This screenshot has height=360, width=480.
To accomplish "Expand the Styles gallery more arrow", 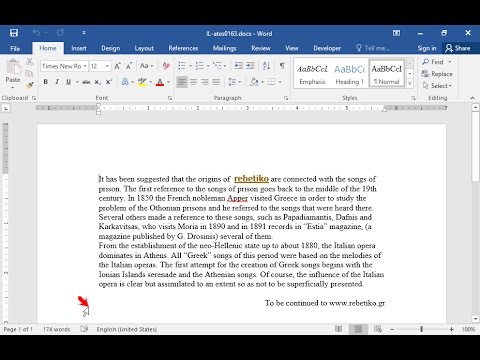I will [x=410, y=83].
